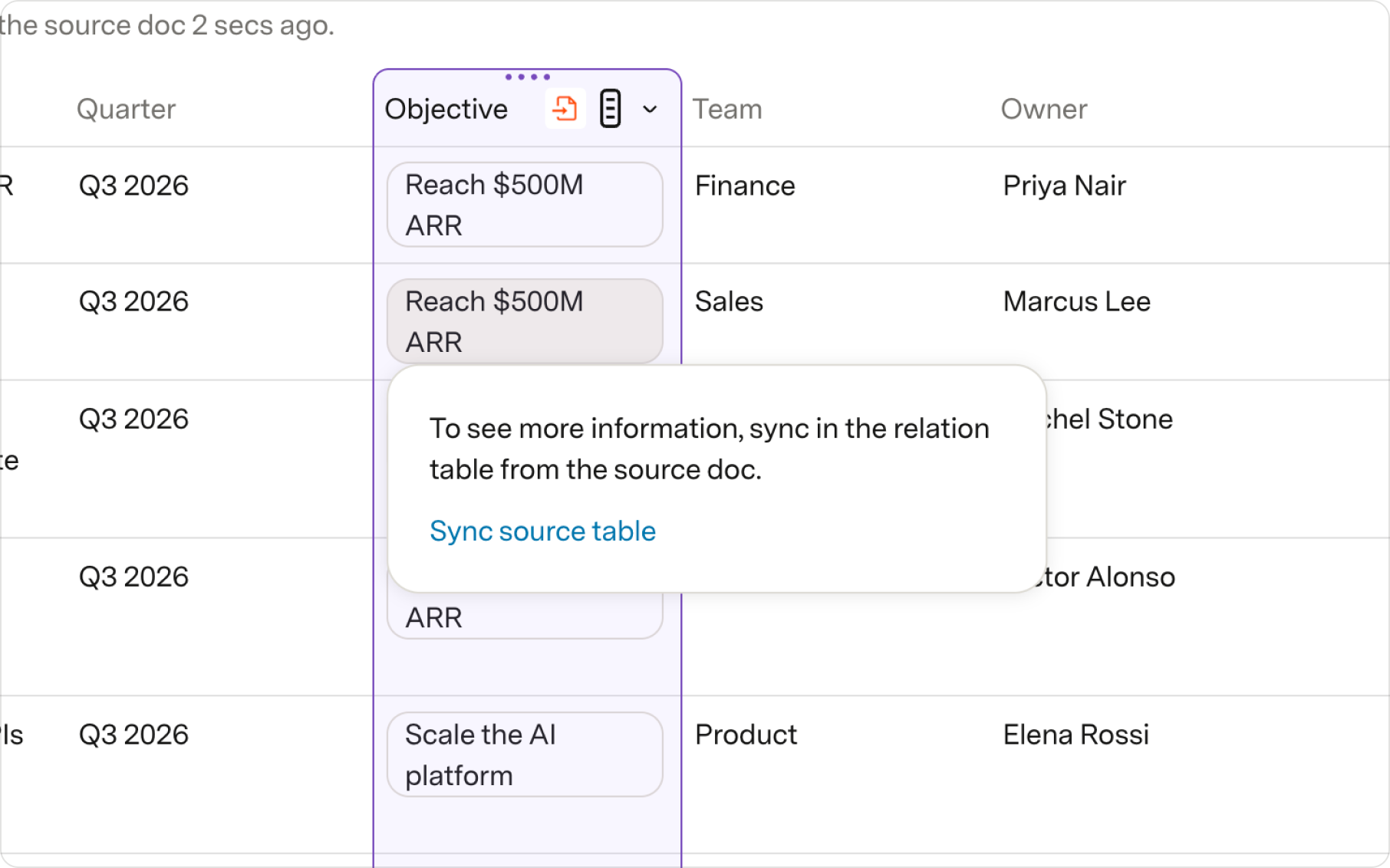The image size is (1390, 868).
Task: Open the Reach $500M ARR chip in Finance row
Action: (525, 205)
